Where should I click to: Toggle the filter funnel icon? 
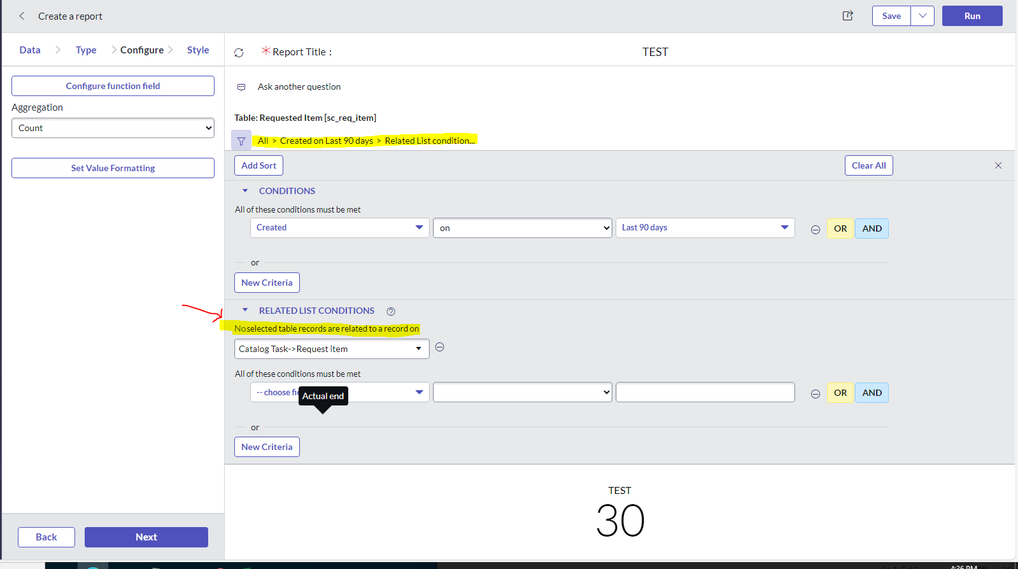point(241,140)
